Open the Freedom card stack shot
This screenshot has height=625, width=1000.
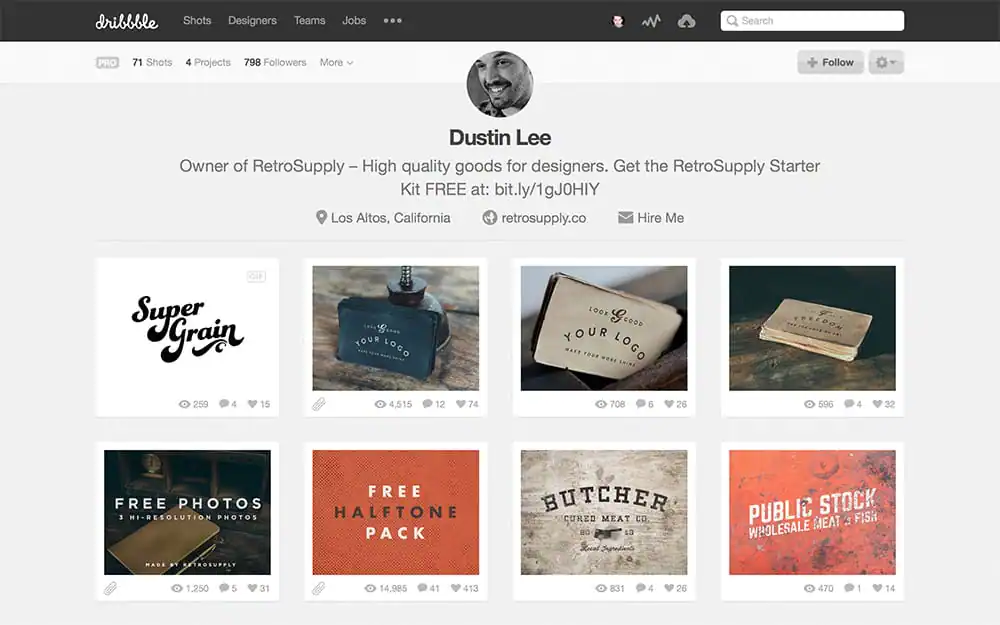[812, 328]
